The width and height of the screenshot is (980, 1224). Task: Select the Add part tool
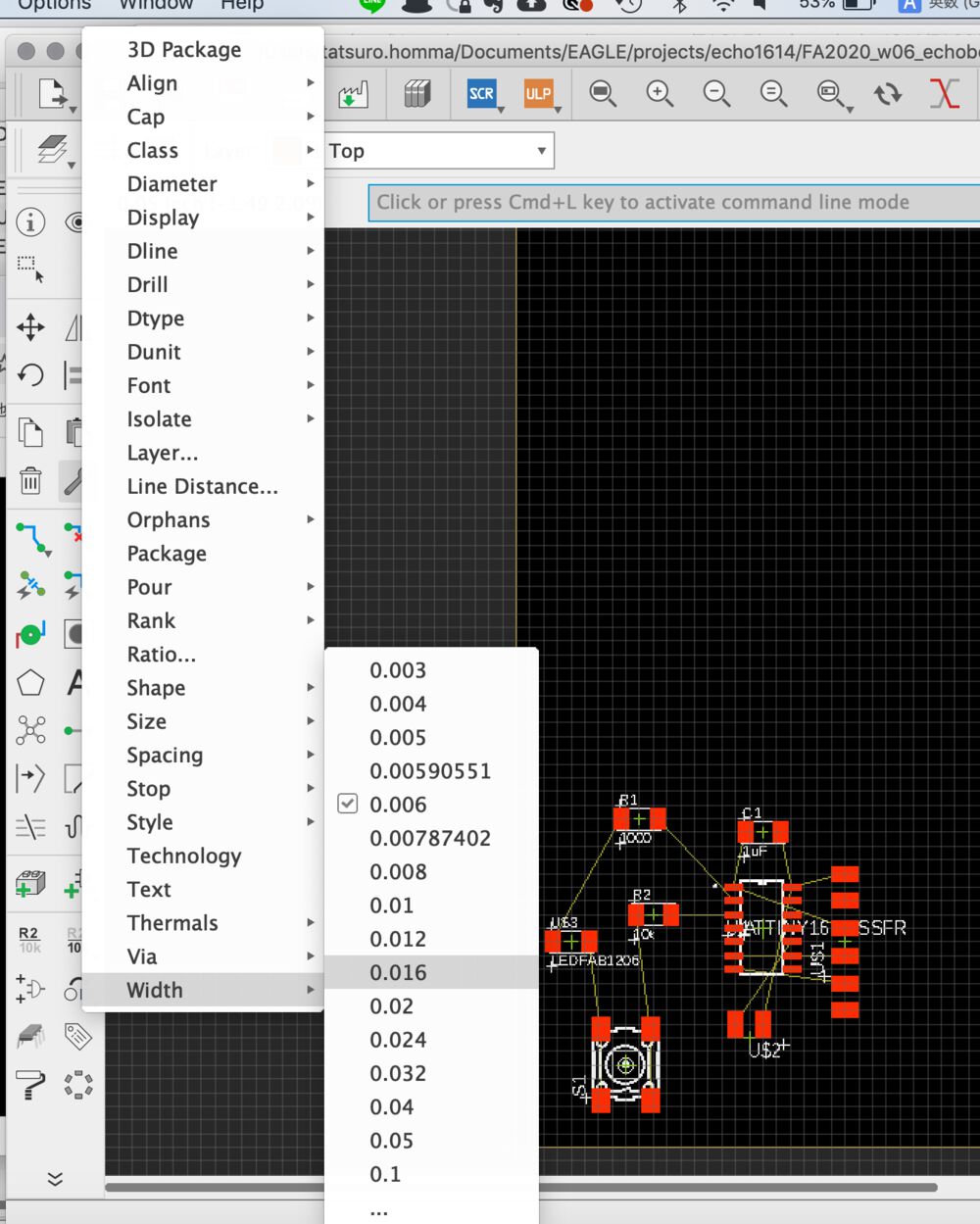point(30,884)
